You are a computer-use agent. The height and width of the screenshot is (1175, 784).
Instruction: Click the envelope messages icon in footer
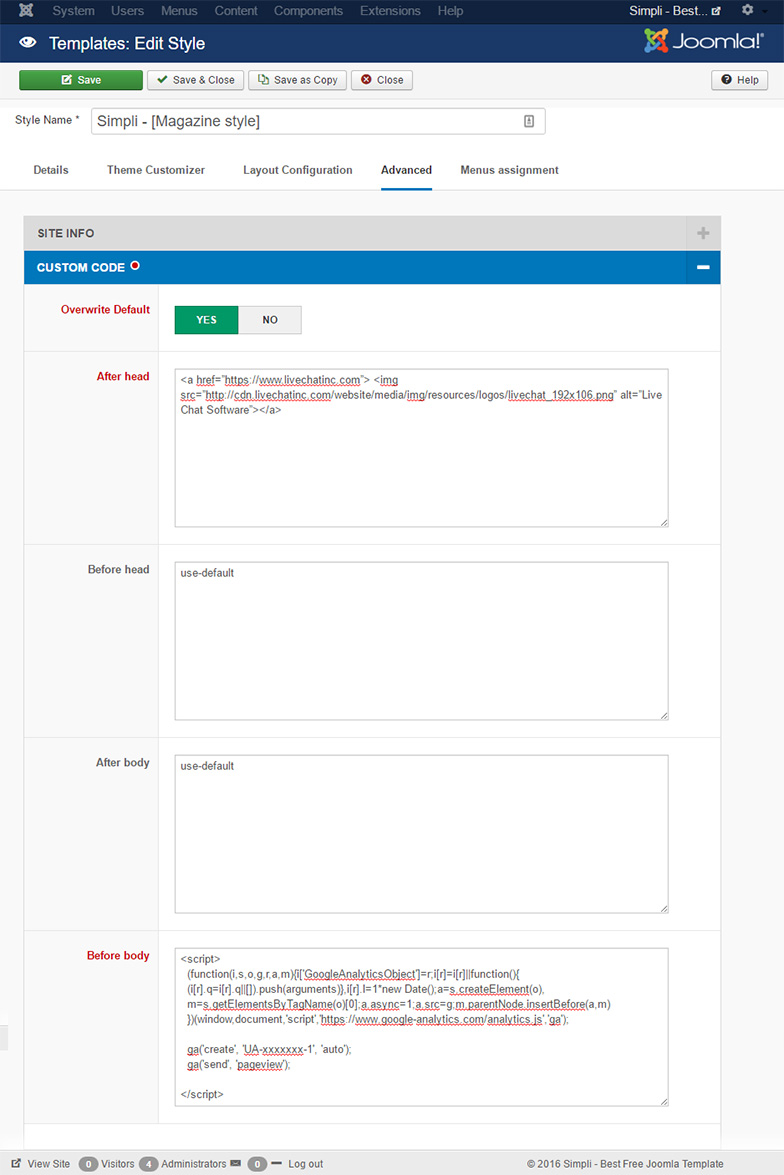235,1164
